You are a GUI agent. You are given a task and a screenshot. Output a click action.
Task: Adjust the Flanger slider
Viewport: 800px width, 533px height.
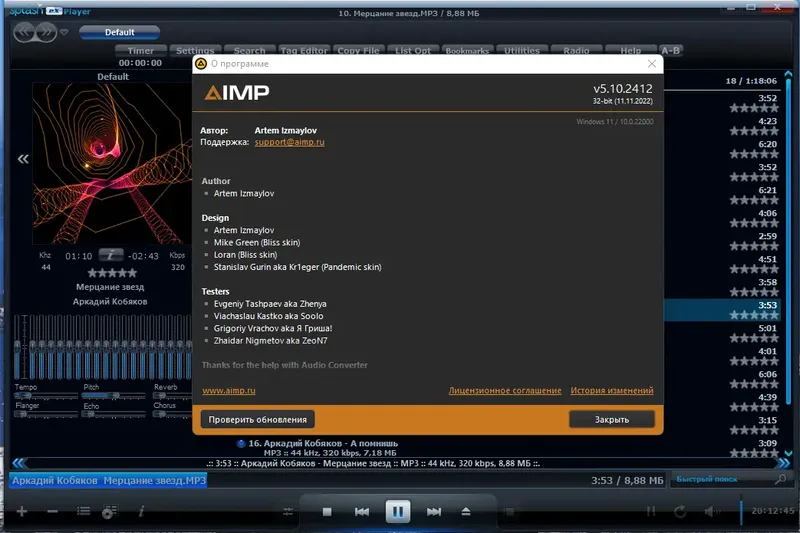(x=46, y=414)
